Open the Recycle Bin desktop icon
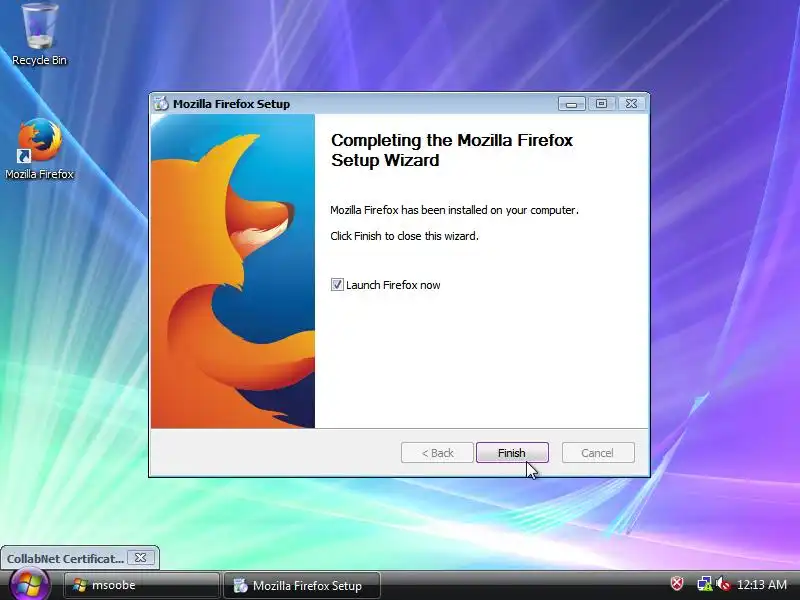Image resolution: width=800 pixels, height=600 pixels. (x=39, y=34)
